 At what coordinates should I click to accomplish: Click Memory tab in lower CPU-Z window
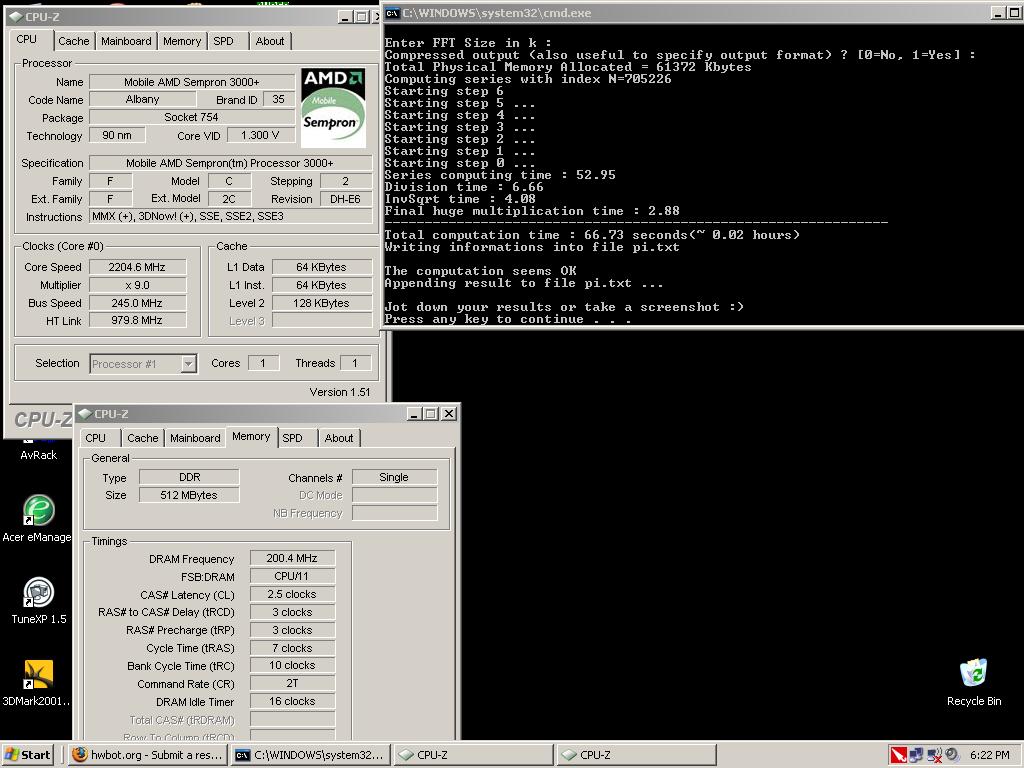click(251, 436)
